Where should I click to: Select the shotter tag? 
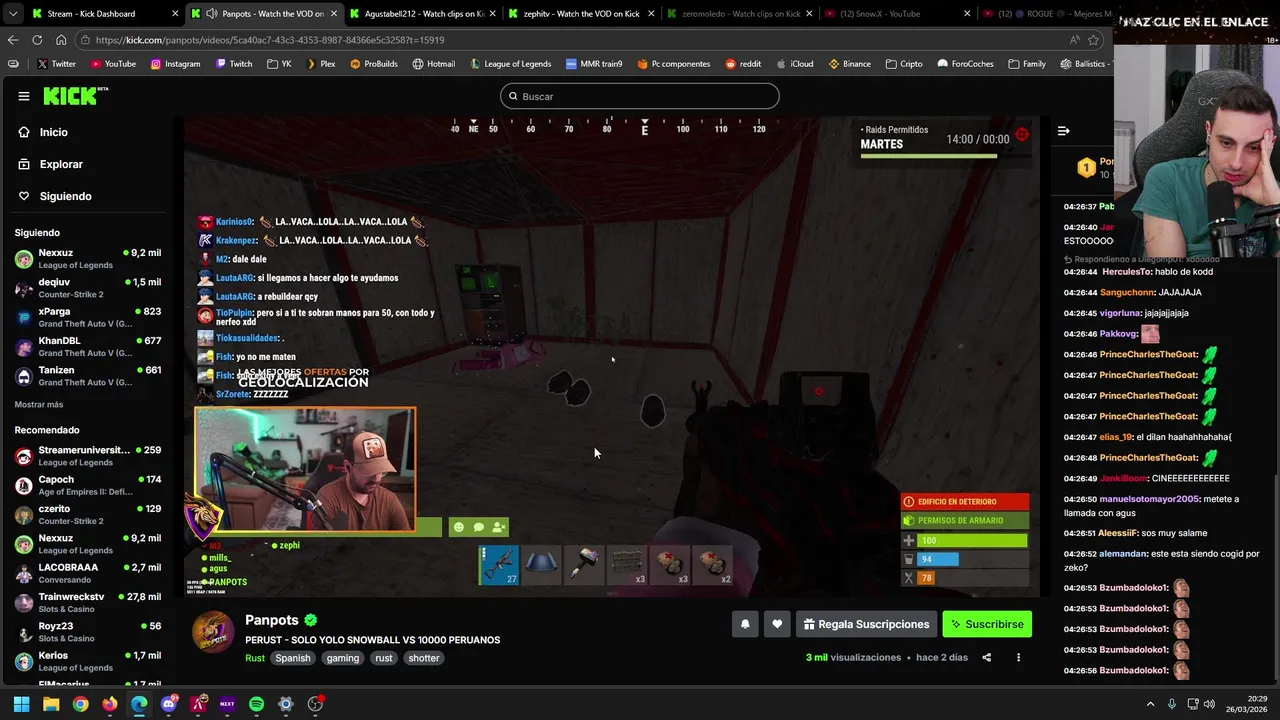[424, 658]
